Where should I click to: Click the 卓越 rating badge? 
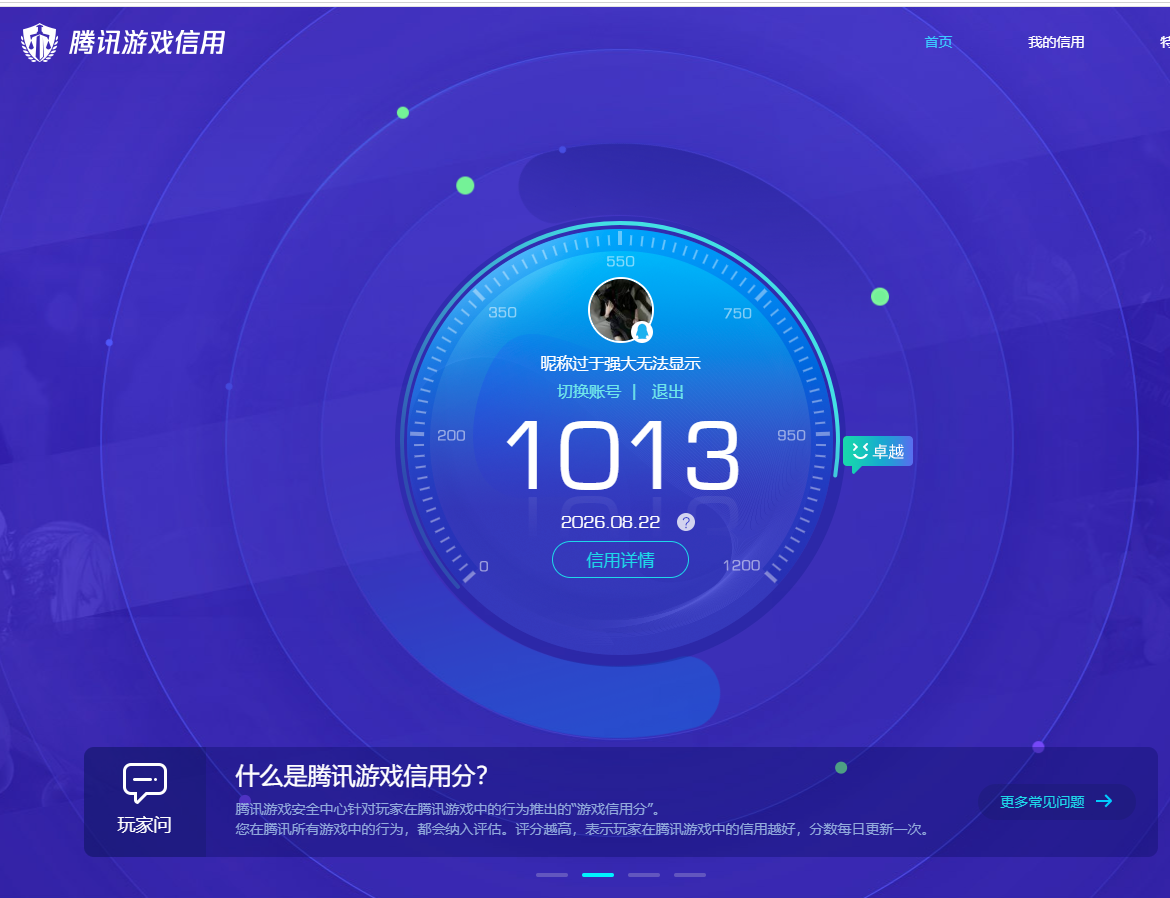pos(878,452)
